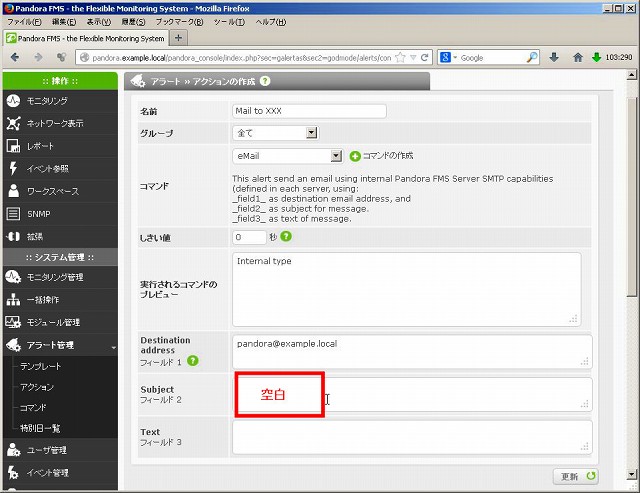Click the Text フィールド 3 text area
The width and height of the screenshot is (640, 493).
(x=412, y=437)
